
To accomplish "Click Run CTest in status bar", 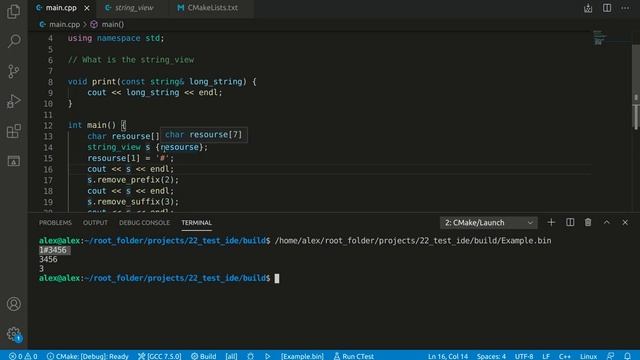I will [x=353, y=356].
